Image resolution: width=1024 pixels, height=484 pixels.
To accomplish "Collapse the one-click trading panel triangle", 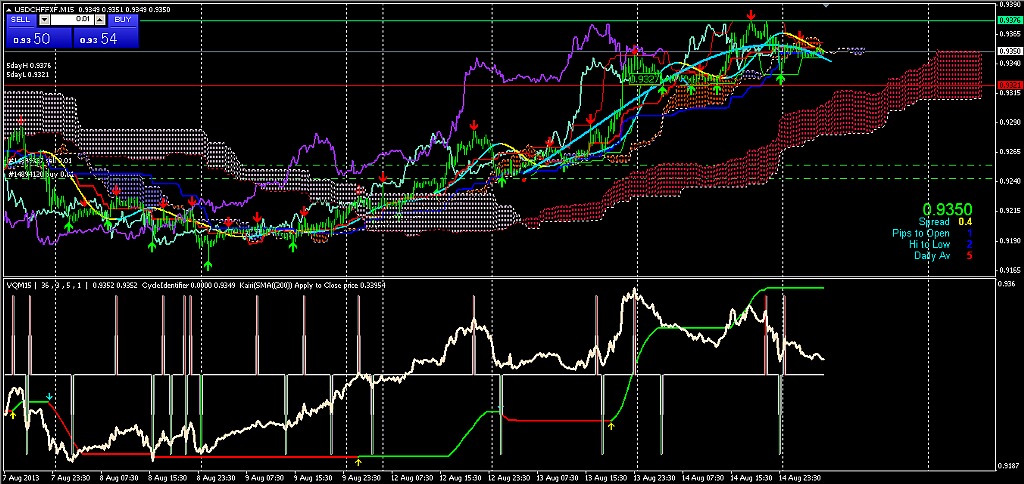I will point(8,9).
